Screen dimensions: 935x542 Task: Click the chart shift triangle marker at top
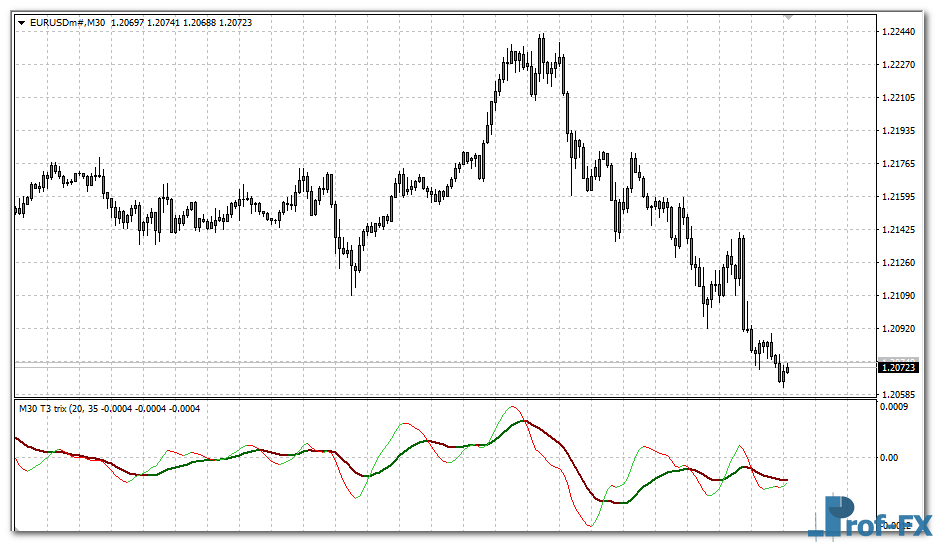[x=789, y=18]
